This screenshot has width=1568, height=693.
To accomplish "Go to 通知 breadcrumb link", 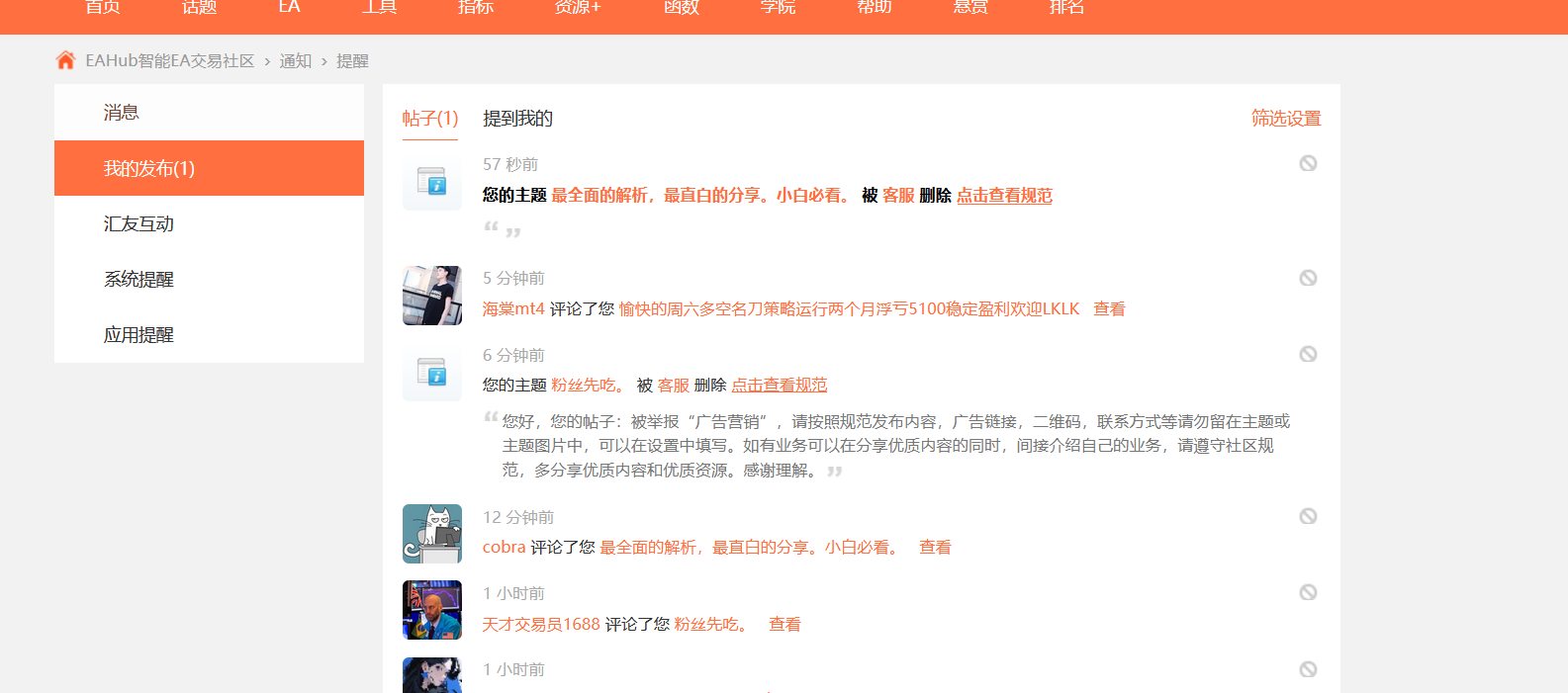I will (x=296, y=60).
